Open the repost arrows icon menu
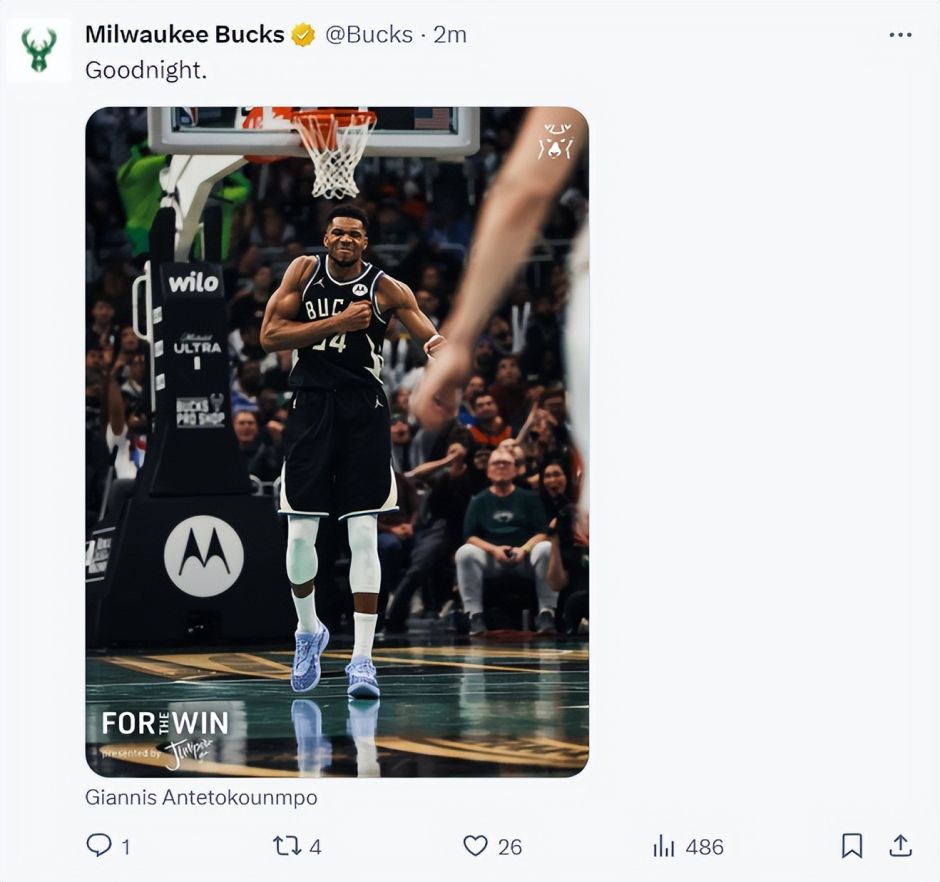This screenshot has height=882, width=940. [286, 846]
